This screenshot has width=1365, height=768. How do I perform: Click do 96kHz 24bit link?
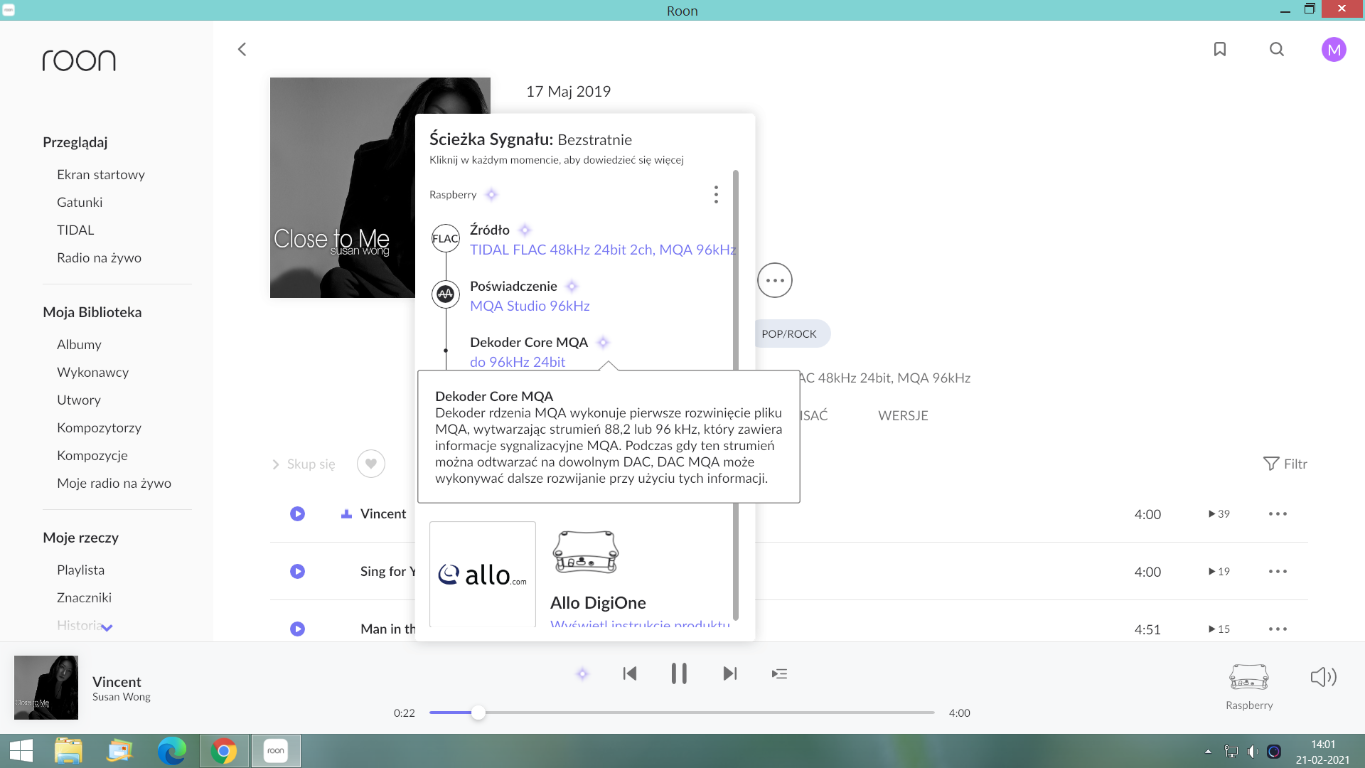point(518,362)
